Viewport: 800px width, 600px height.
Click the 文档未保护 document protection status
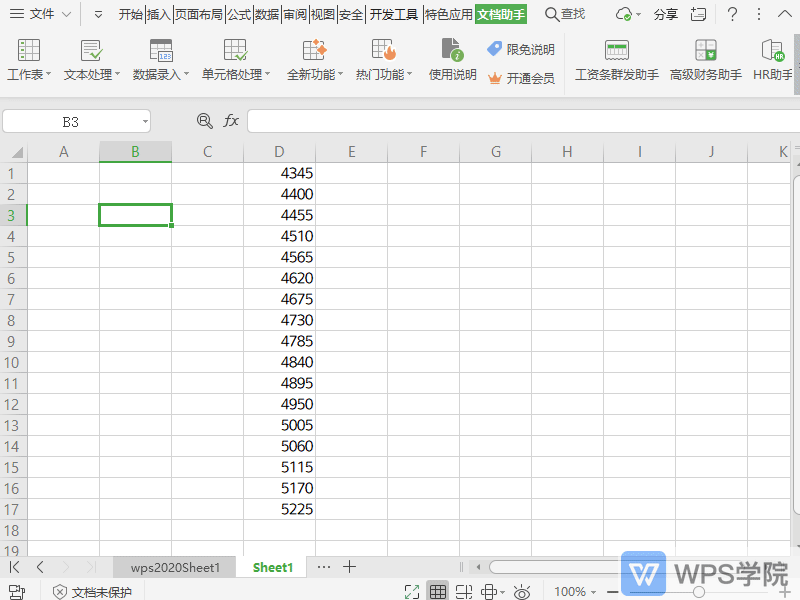92,592
